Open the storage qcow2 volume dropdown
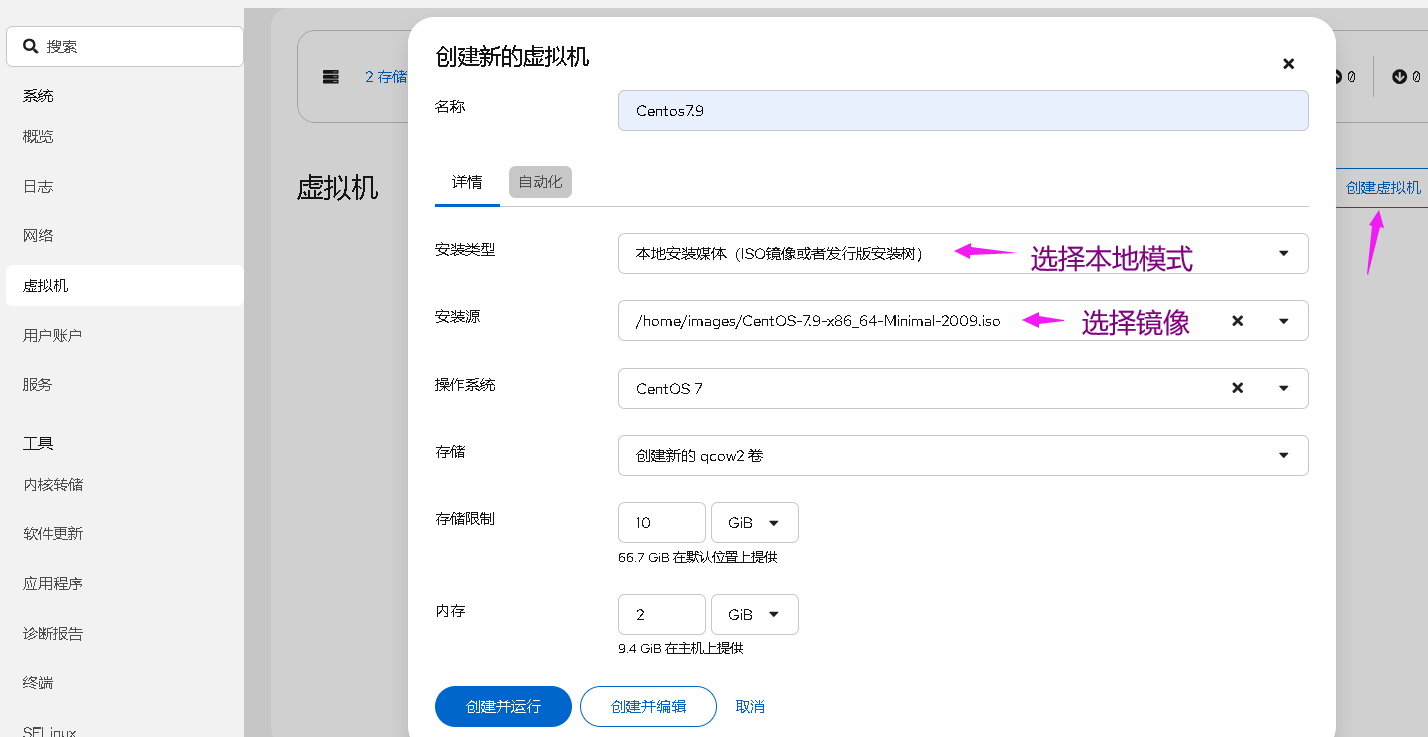 pos(1283,455)
